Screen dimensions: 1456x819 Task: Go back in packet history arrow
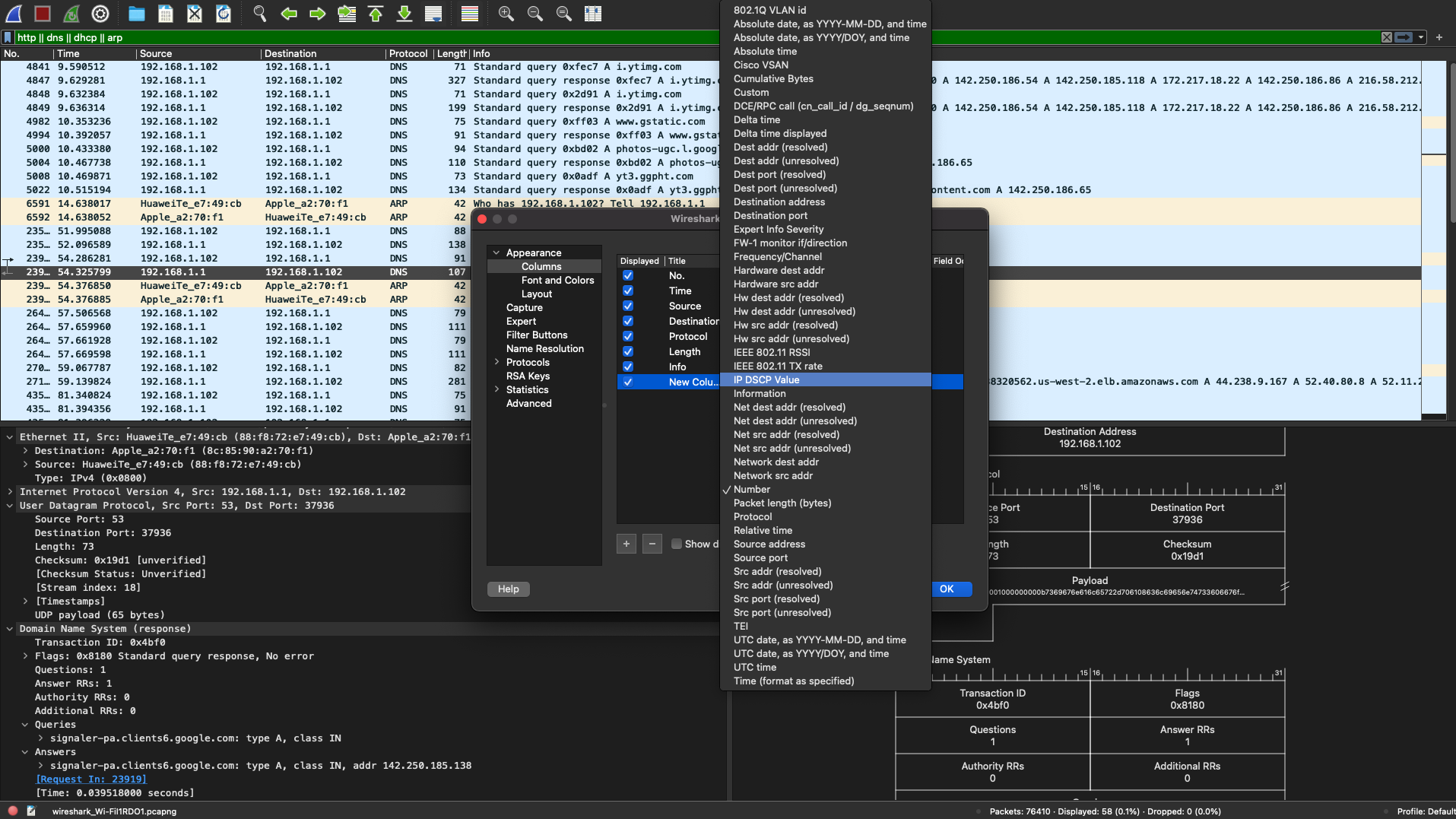tap(289, 14)
